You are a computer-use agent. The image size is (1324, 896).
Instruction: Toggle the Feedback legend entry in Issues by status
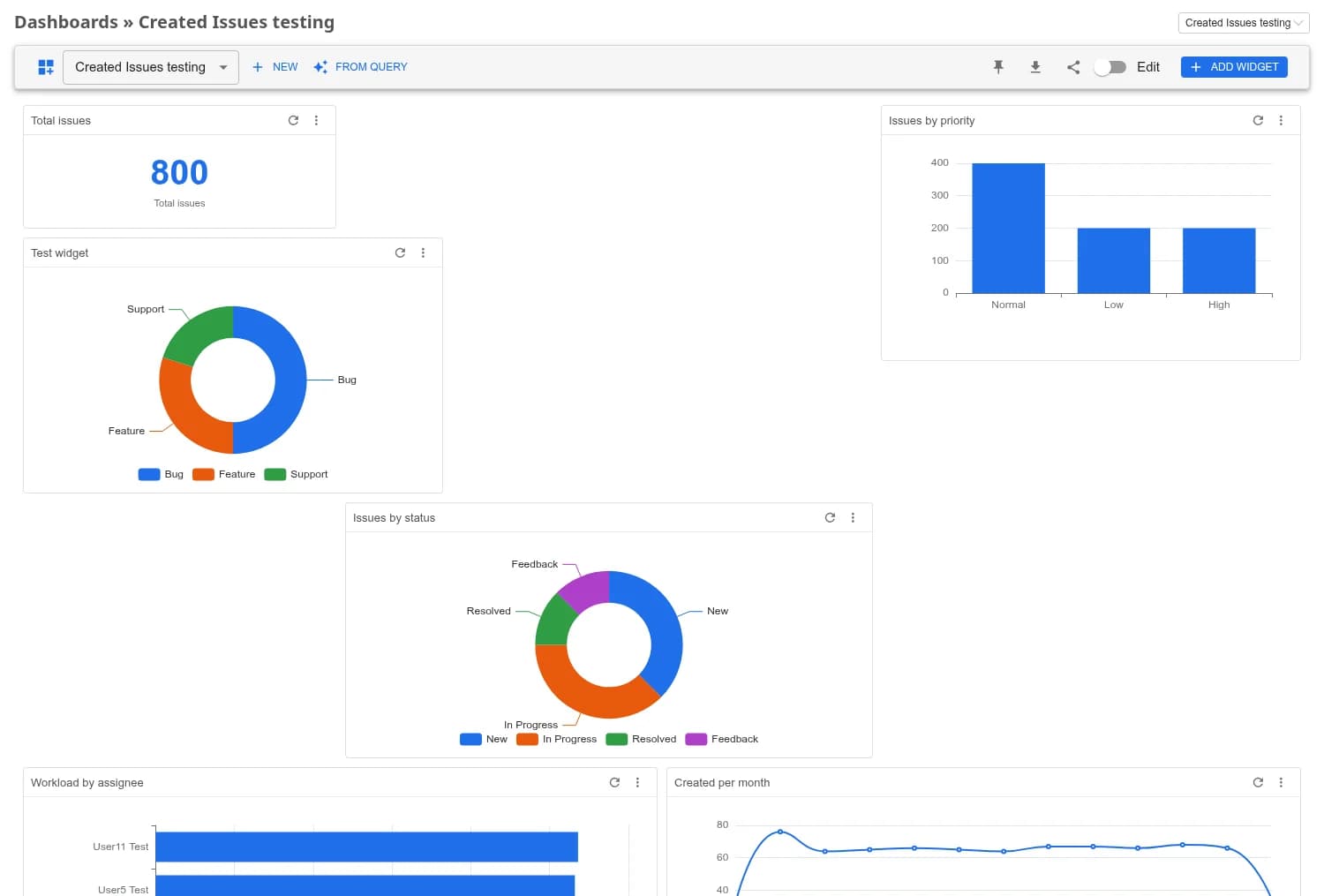coord(722,739)
